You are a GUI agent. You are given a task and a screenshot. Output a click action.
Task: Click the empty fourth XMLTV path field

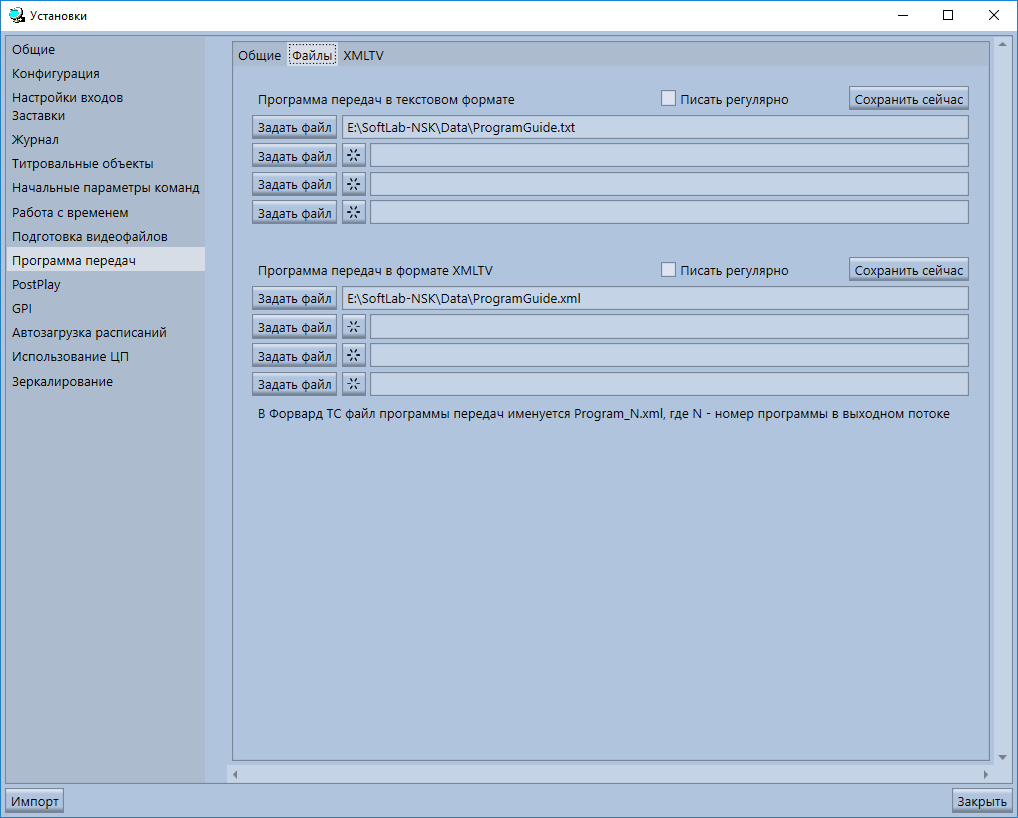[x=669, y=384]
